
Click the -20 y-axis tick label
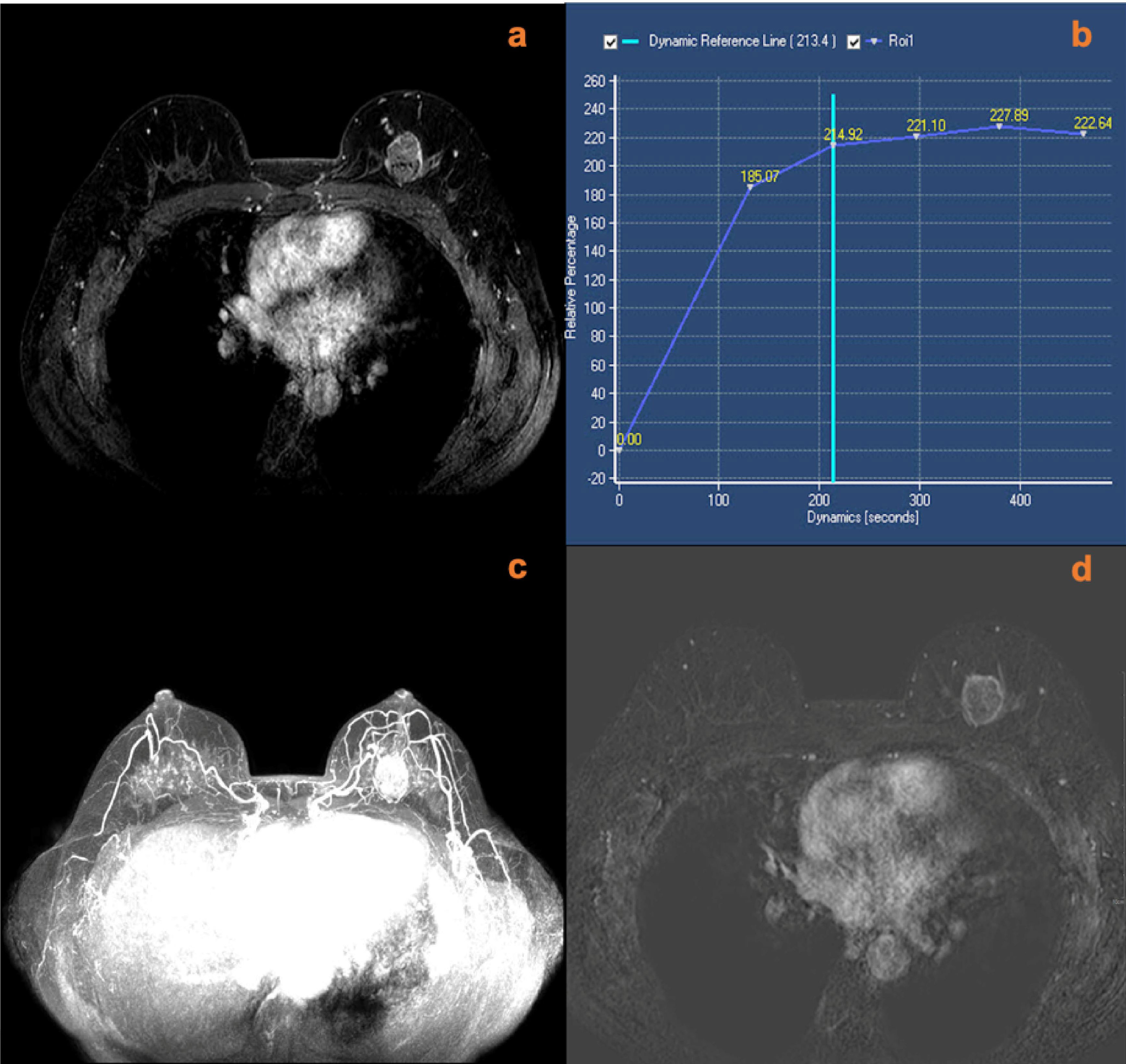[596, 479]
